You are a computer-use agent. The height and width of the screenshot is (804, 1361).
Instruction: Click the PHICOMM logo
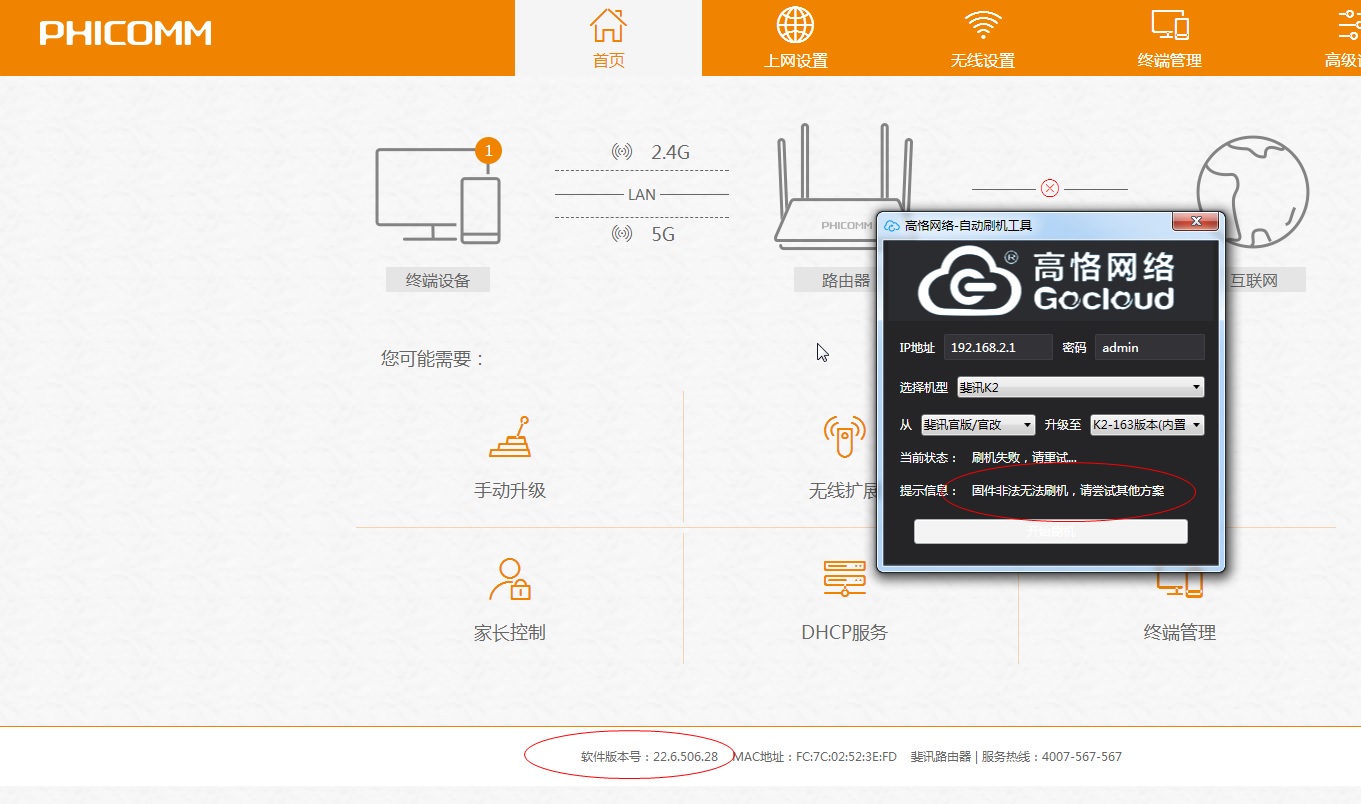(126, 33)
